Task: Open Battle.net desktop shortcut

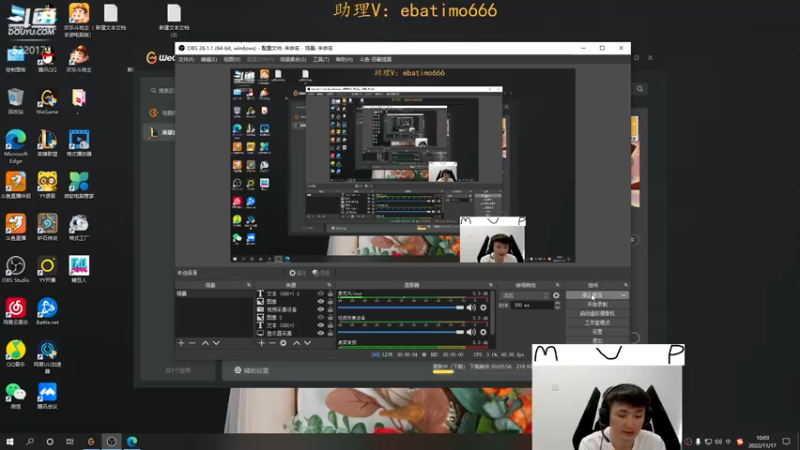Action: (47, 311)
